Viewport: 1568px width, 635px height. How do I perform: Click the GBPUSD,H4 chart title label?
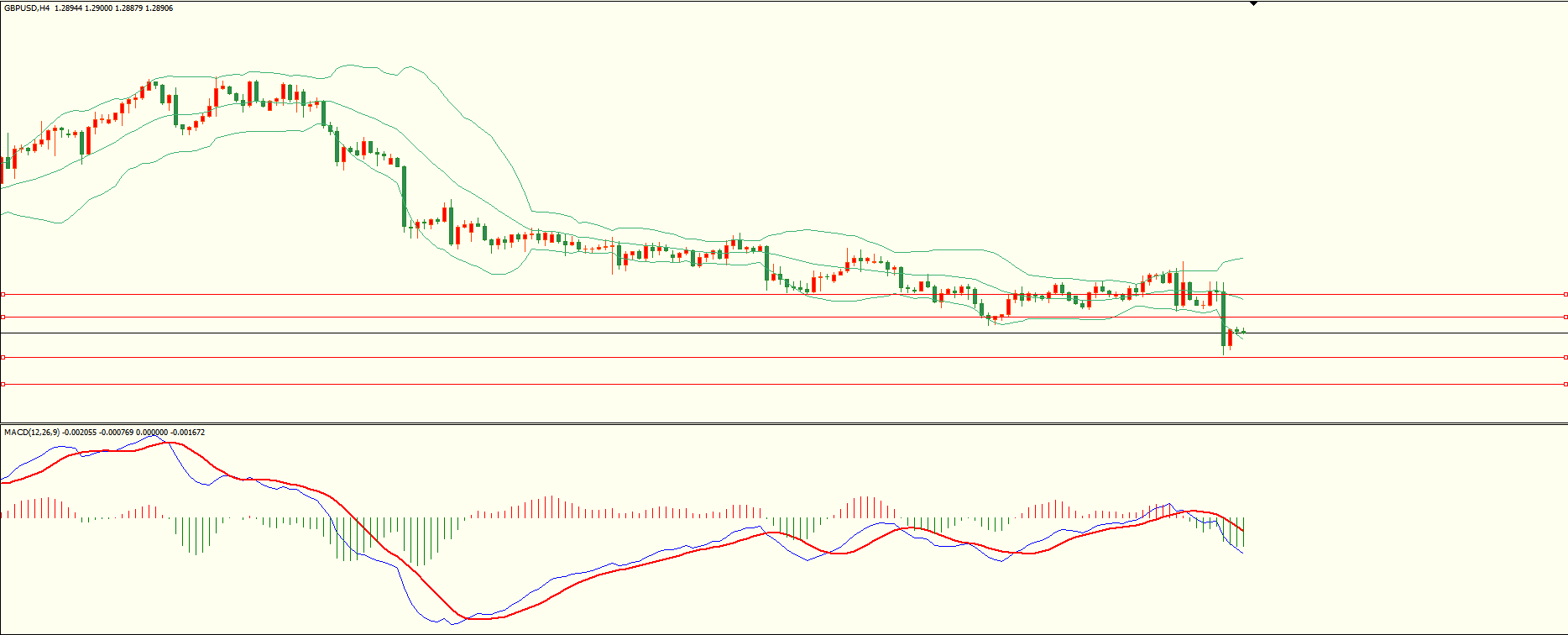pos(27,8)
